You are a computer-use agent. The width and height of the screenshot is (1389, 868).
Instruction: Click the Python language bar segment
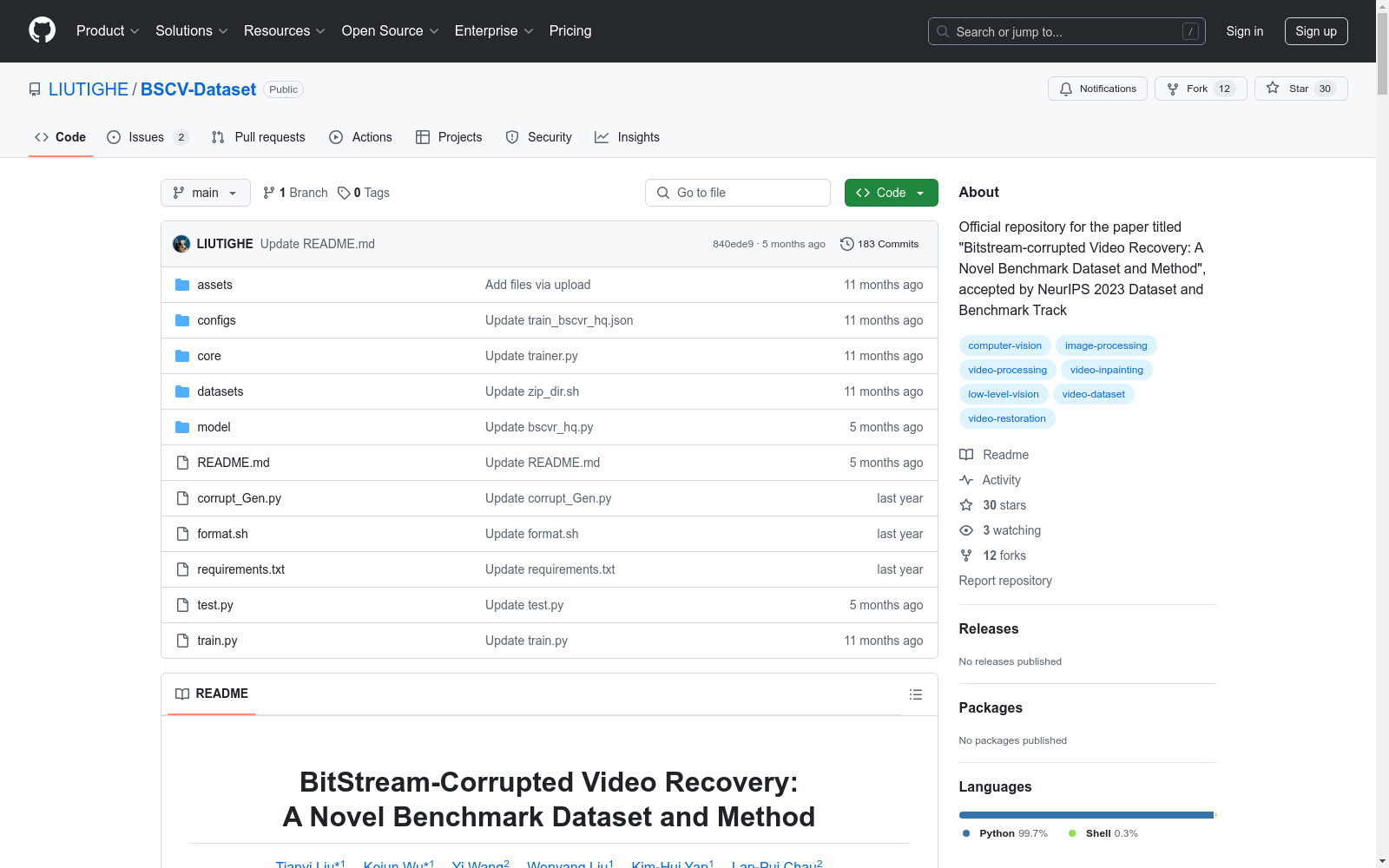(x=1086, y=815)
